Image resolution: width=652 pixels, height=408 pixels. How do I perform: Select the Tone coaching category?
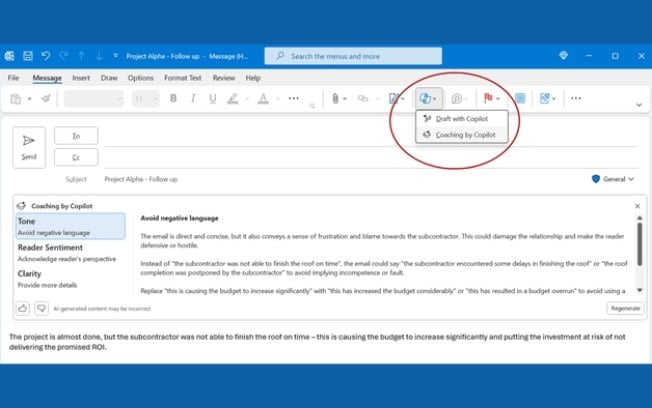pos(70,226)
